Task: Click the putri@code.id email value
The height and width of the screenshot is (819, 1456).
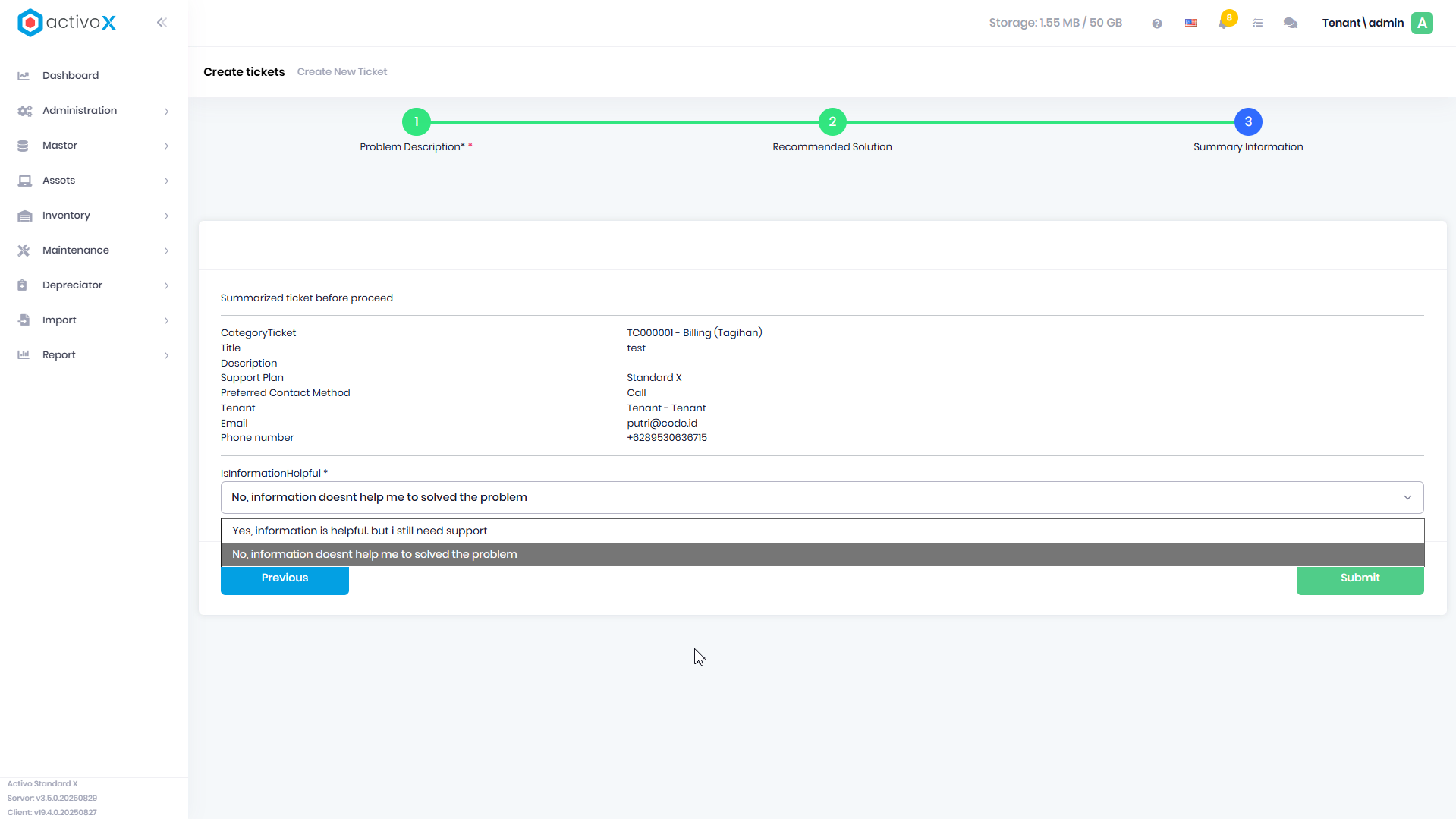Action: click(662, 424)
